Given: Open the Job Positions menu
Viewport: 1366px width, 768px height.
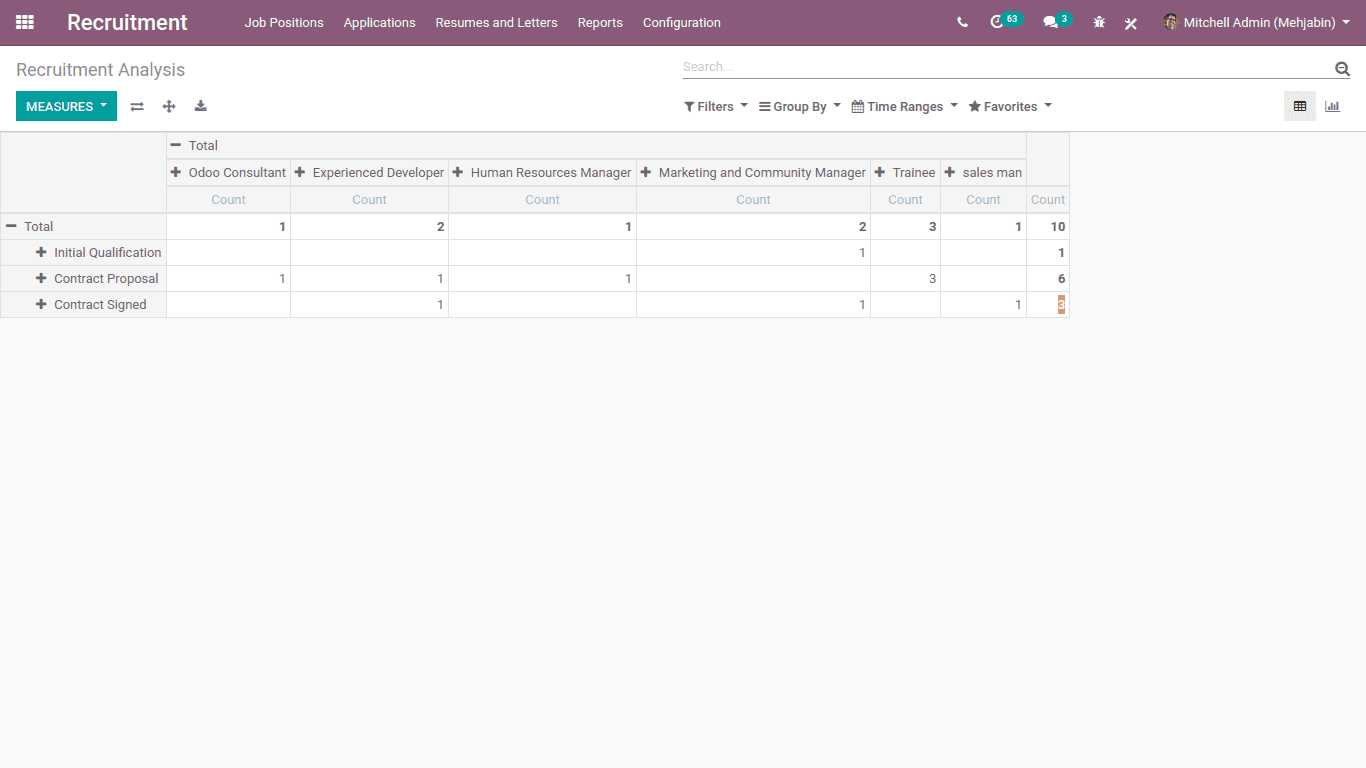Looking at the screenshot, I should 284,22.
